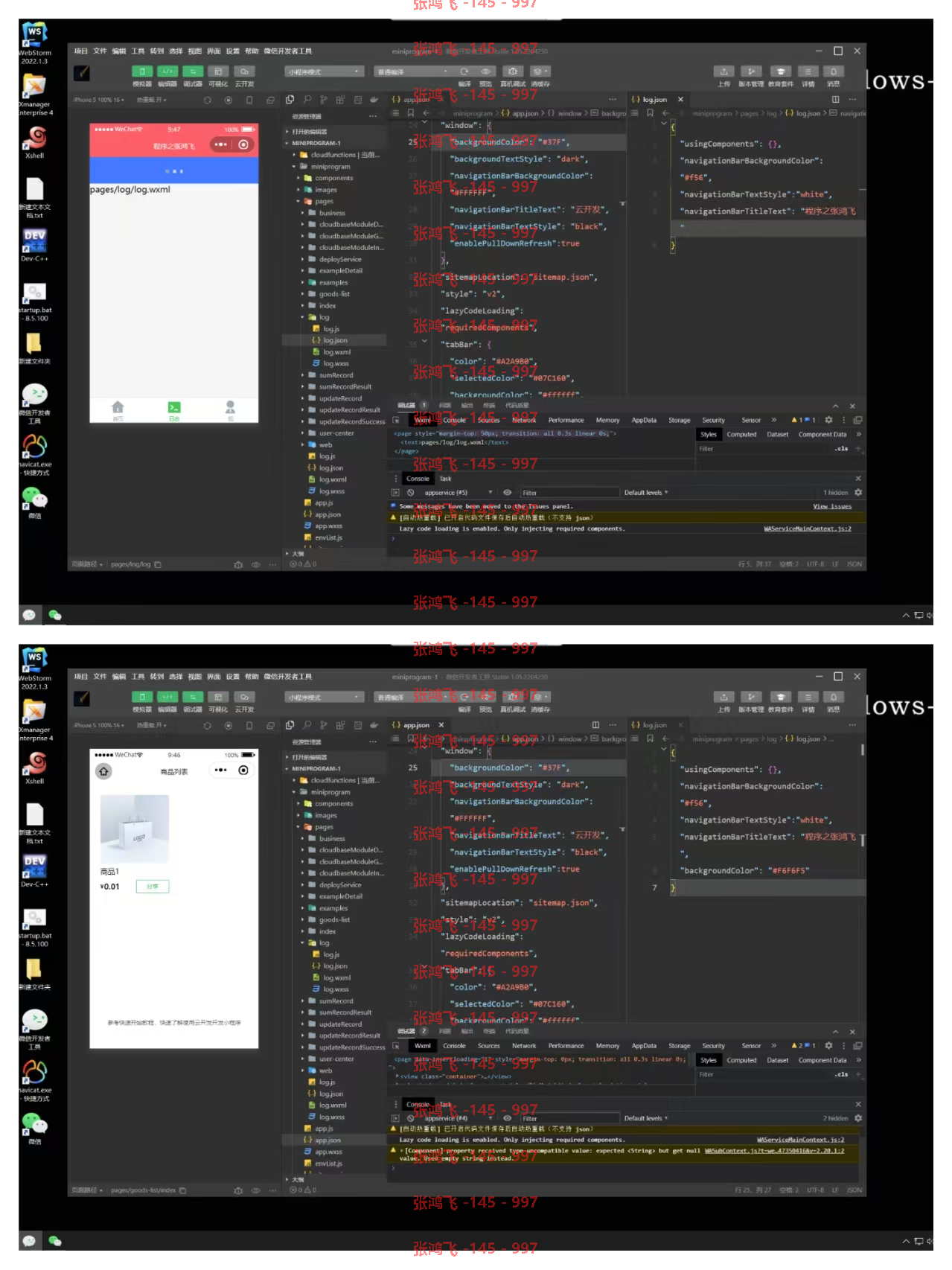Open explorer files sidebar icon in lower window

click(290, 725)
